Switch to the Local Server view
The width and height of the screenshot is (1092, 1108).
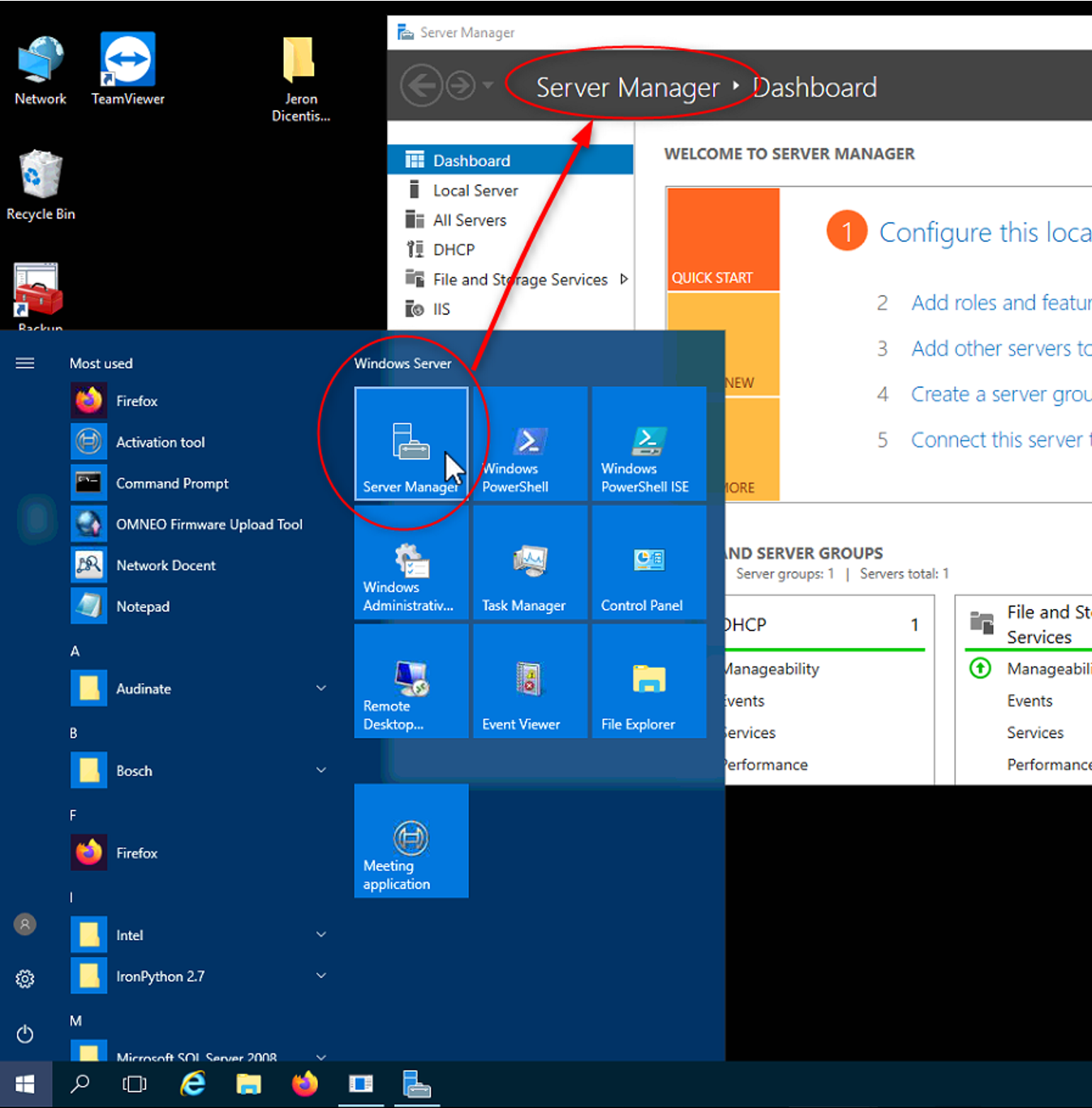pyautogui.click(x=475, y=190)
